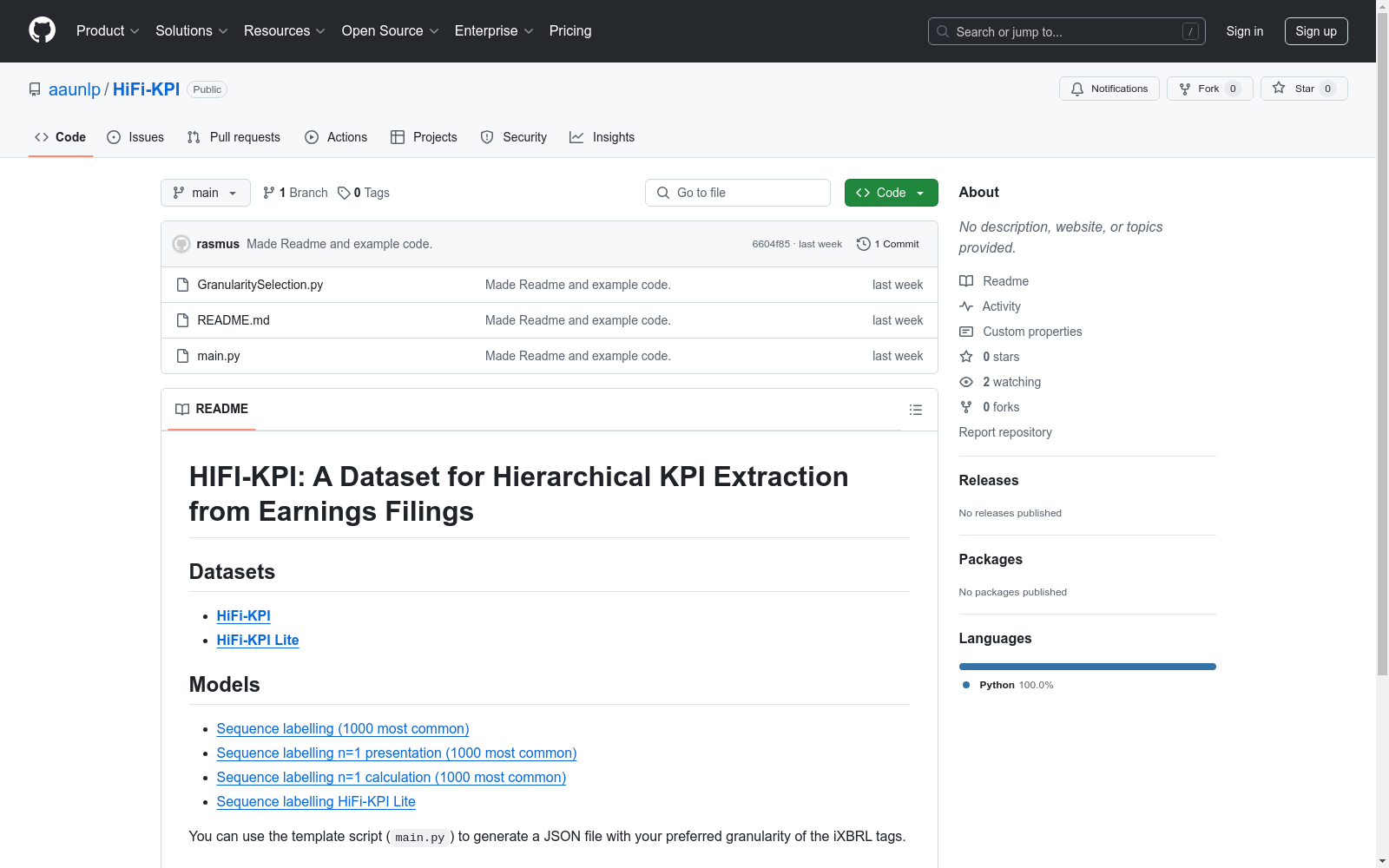This screenshot has width=1389, height=868.
Task: Click the rasmus avatar icon
Action: (181, 244)
